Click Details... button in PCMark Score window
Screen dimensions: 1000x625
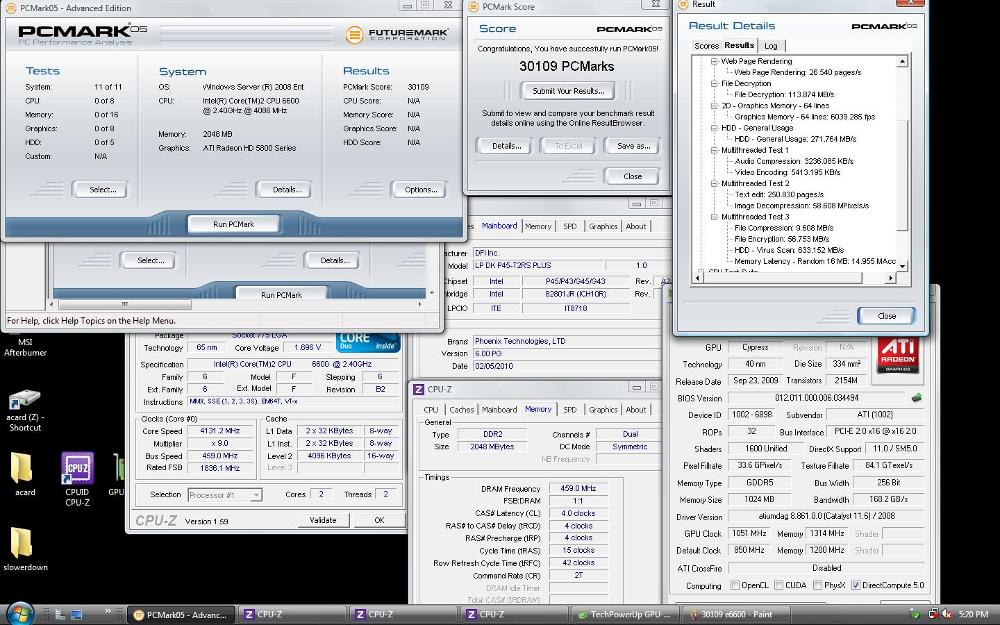[506, 146]
